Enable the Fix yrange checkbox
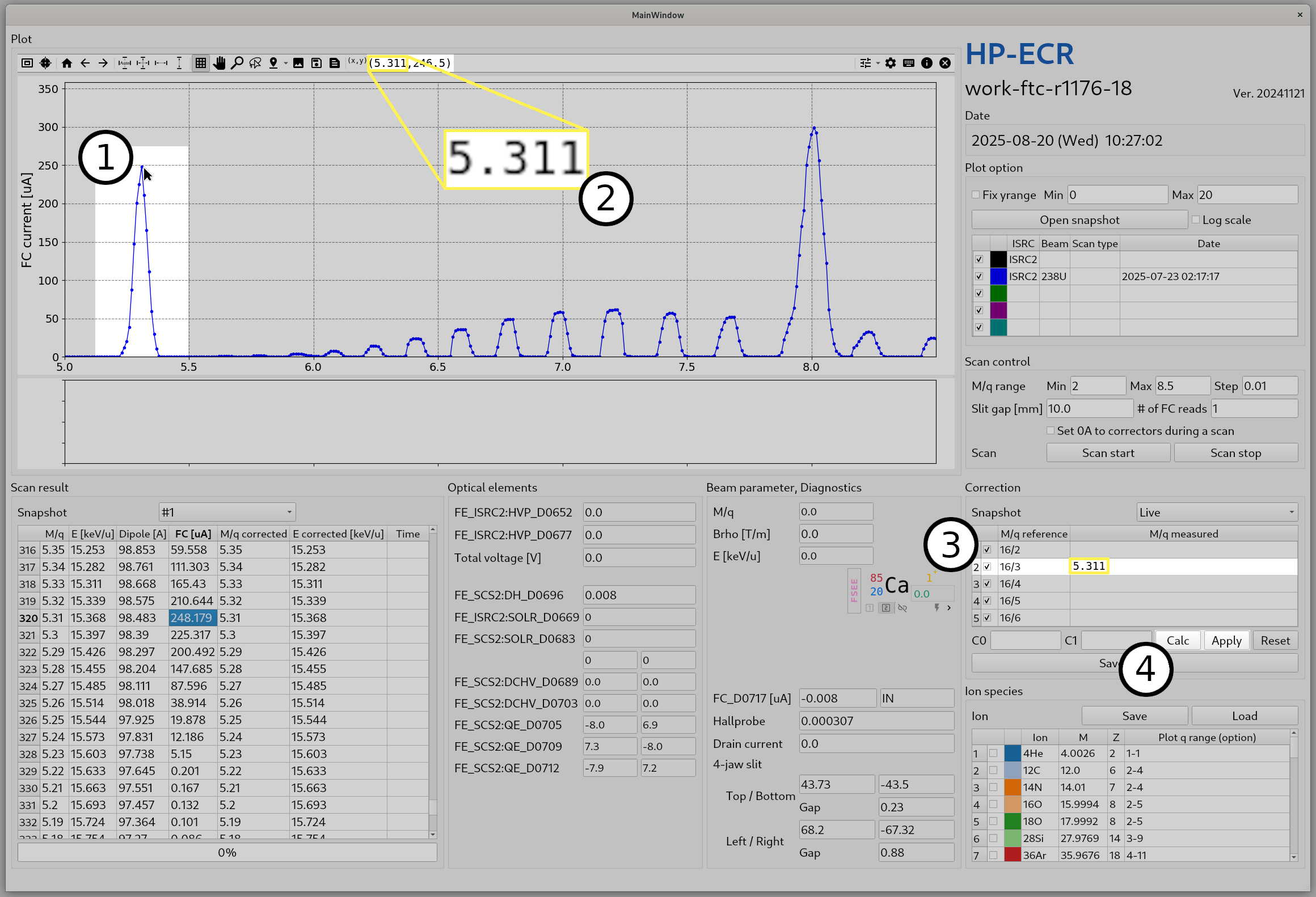Screen dimensions: 1316x897 [976, 194]
